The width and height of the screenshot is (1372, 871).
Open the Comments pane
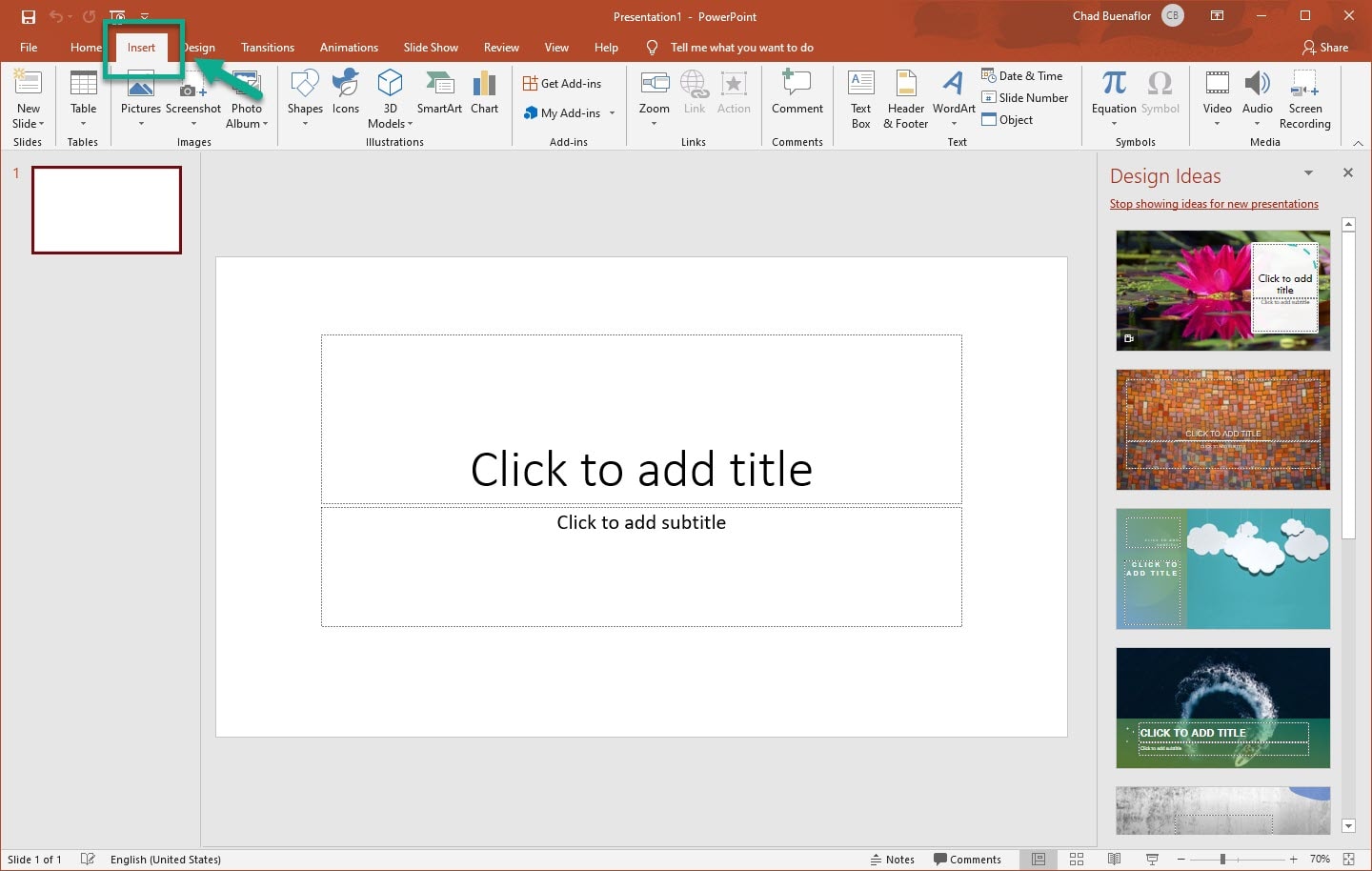tap(968, 859)
